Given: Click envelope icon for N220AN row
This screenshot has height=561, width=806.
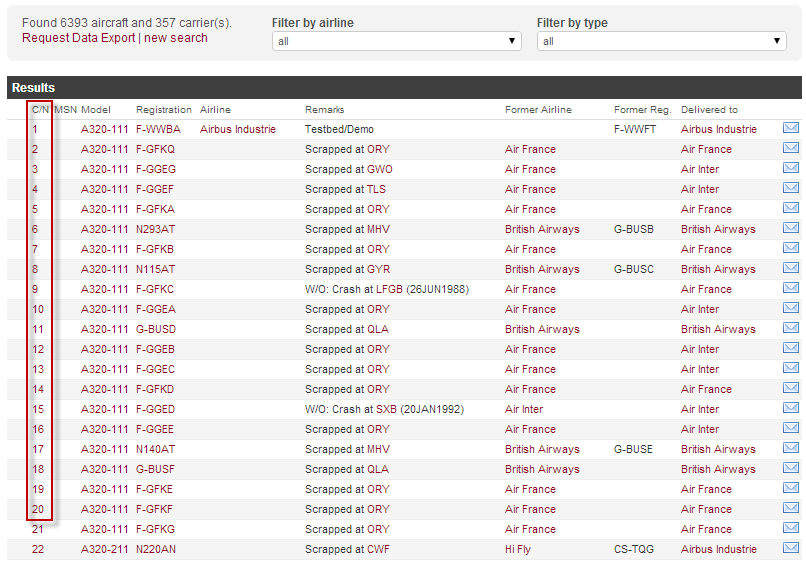Looking at the screenshot, I should (x=790, y=548).
